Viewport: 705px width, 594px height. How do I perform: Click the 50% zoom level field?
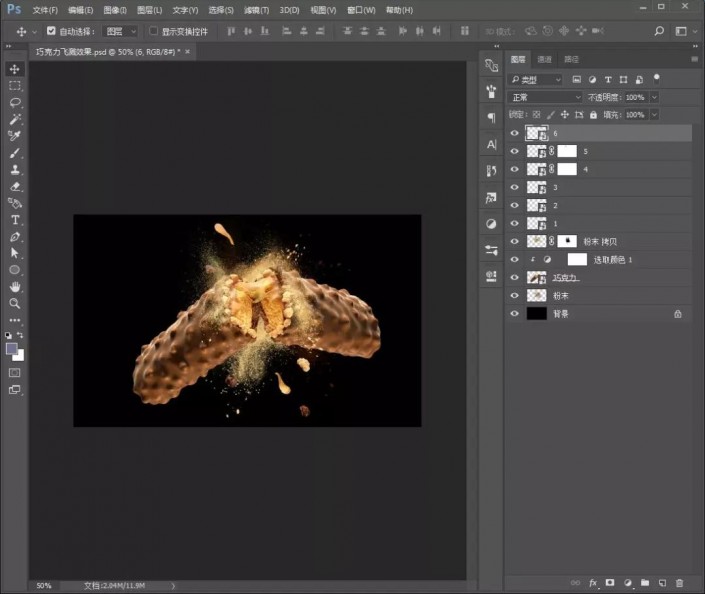[44, 586]
